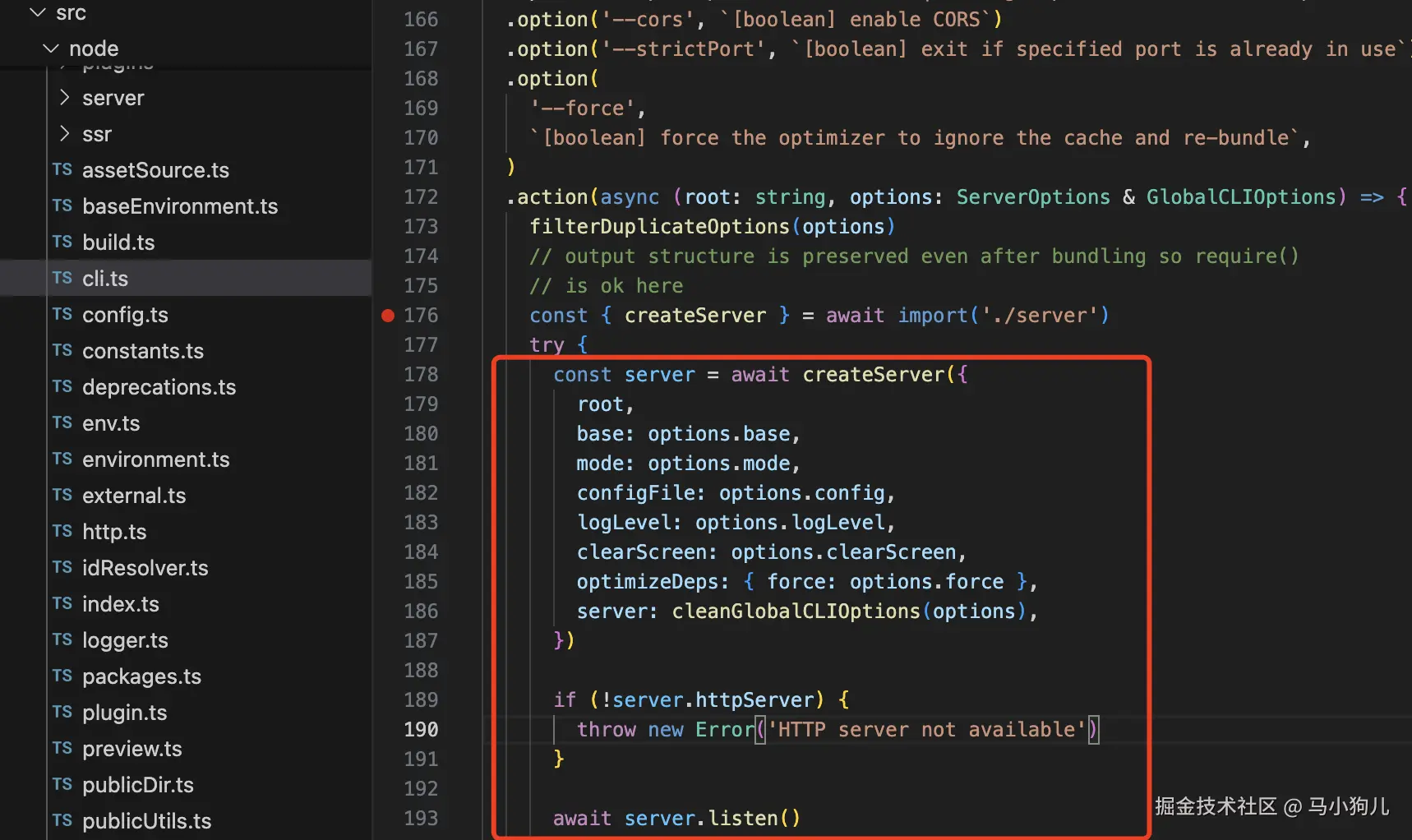Click configFile on line 182
Image resolution: width=1412 pixels, height=840 pixels.
pos(635,492)
